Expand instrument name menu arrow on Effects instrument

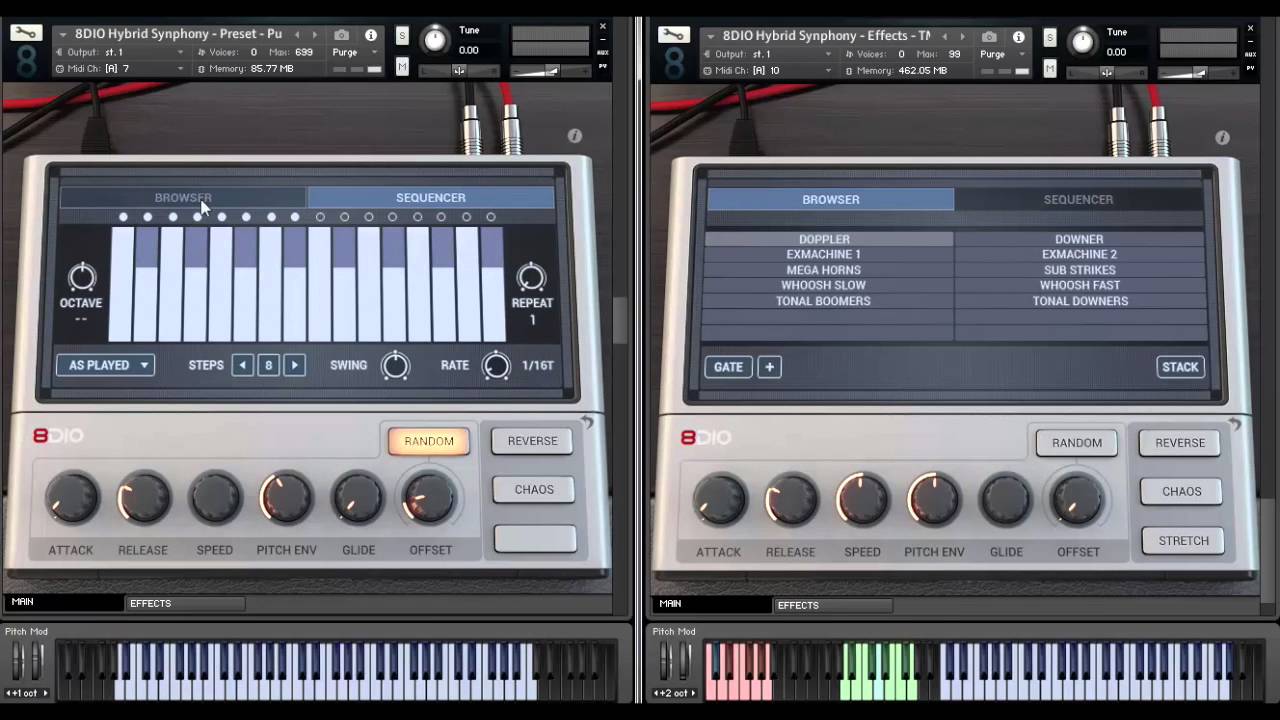711,37
